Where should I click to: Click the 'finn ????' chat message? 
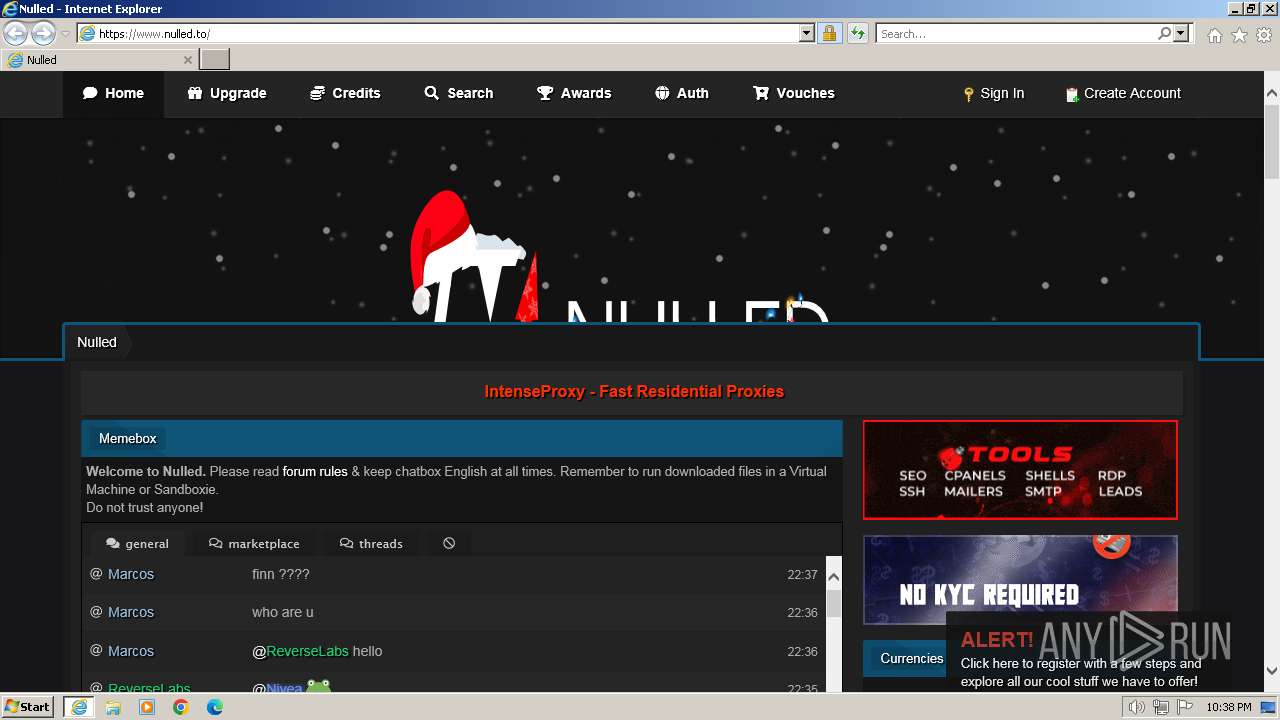[281, 574]
